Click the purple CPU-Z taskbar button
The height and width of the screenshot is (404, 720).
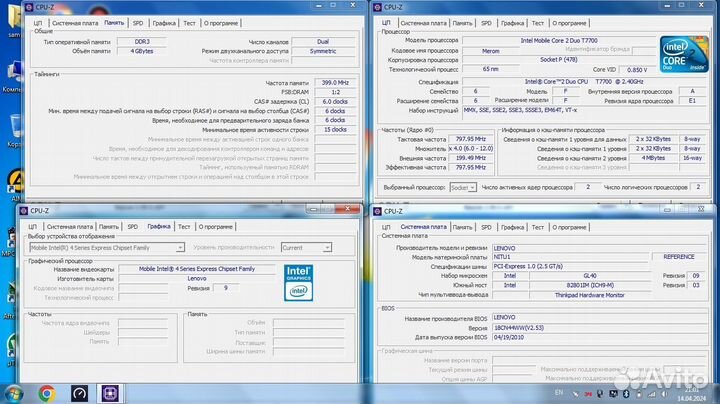[x=110, y=393]
